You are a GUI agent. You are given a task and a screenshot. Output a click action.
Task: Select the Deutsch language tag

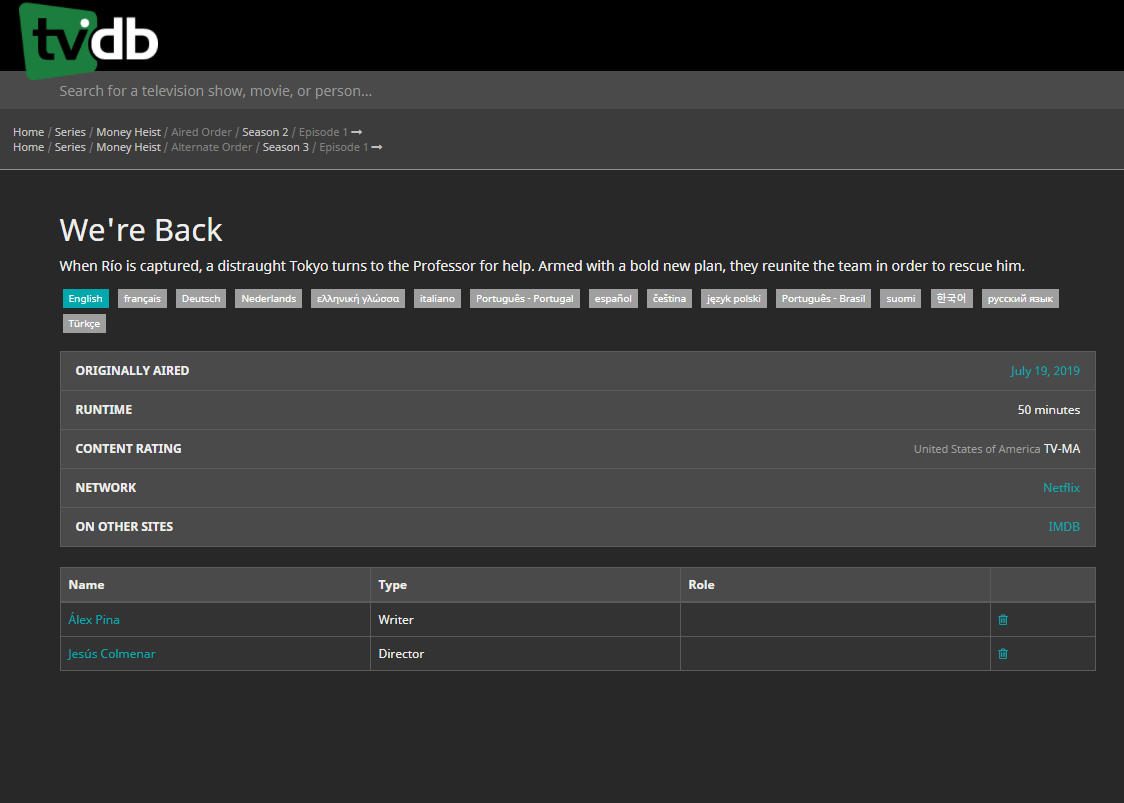click(x=201, y=299)
